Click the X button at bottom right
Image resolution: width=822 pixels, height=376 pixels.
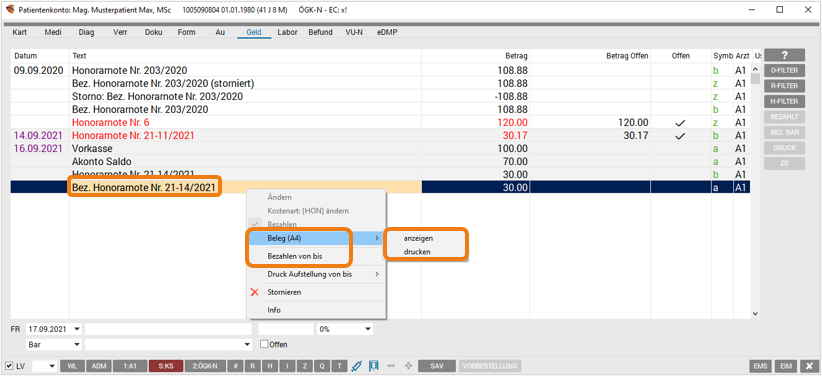point(810,366)
